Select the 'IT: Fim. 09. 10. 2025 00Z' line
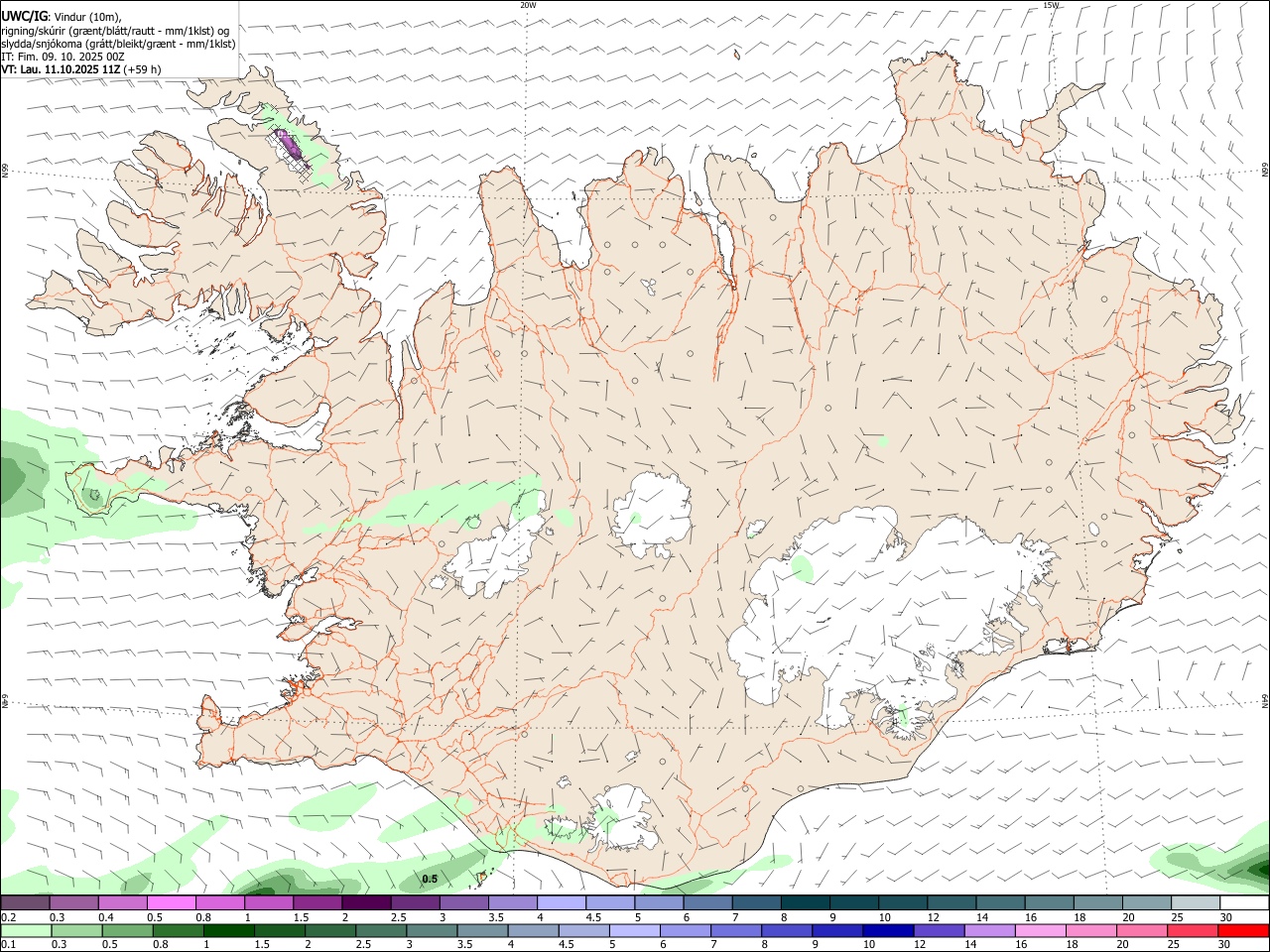This screenshot has height=952, width=1270. (x=63, y=57)
